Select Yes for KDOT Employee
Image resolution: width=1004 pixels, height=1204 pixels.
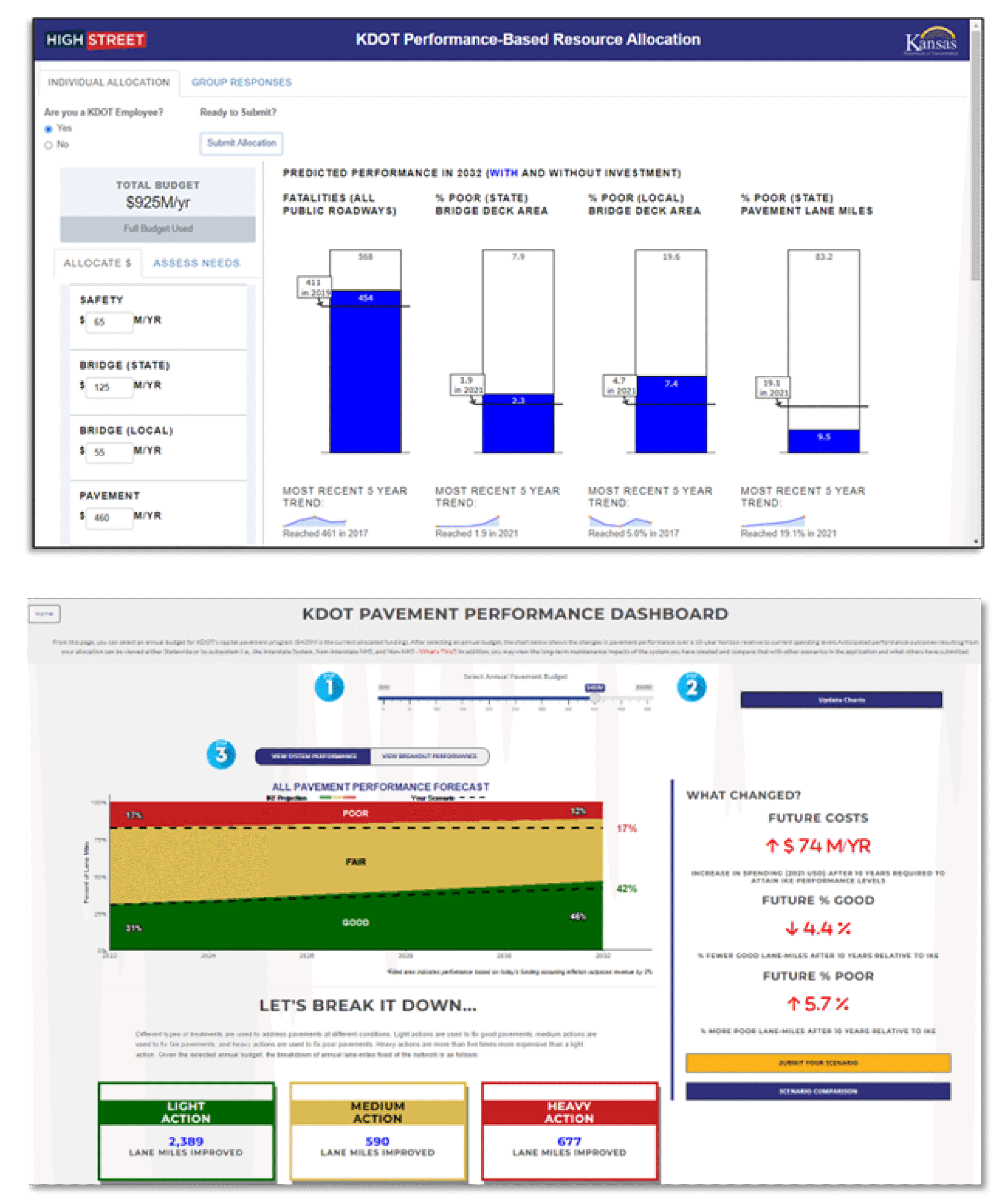[49, 129]
